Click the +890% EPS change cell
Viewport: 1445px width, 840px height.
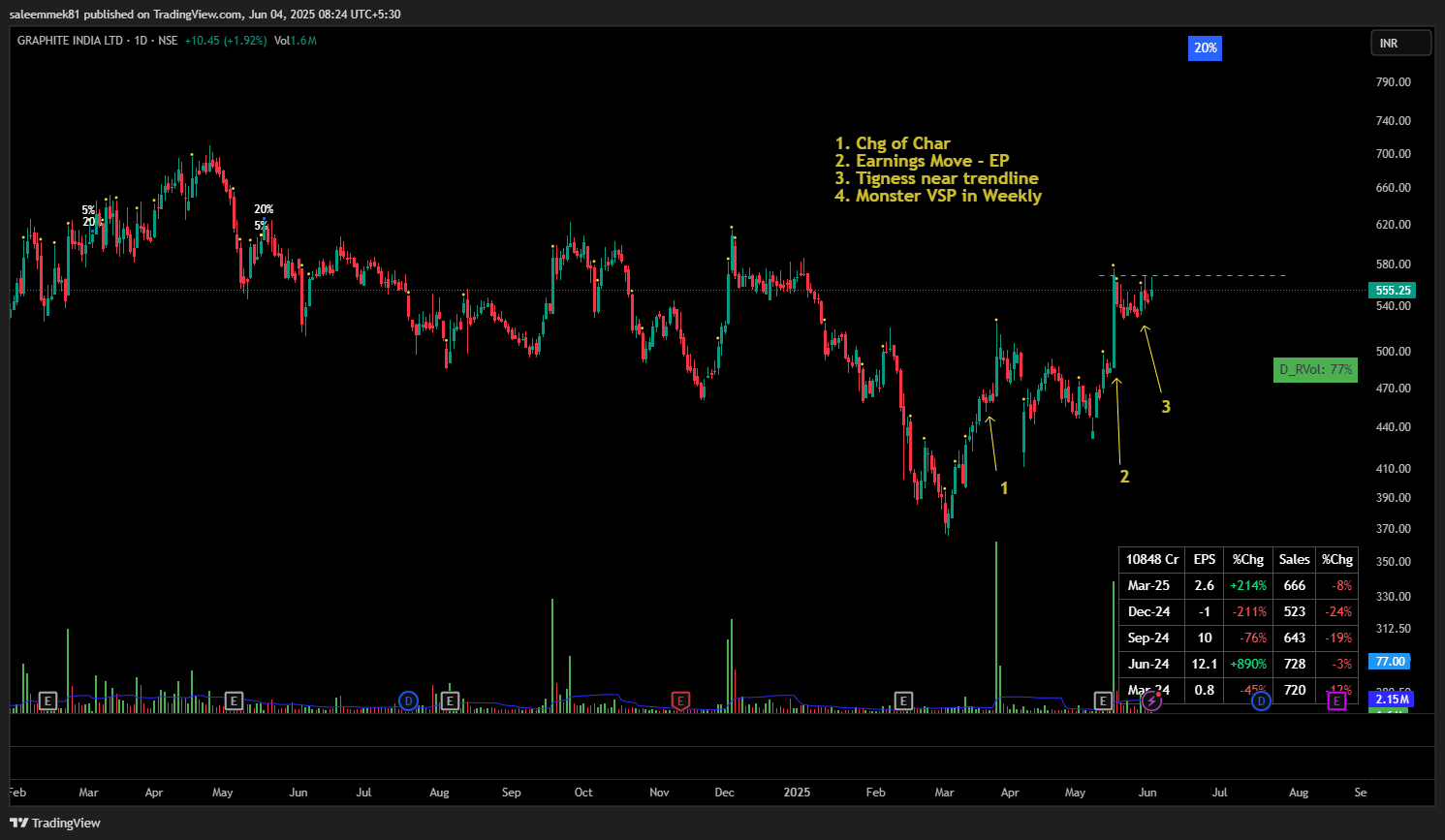click(x=1248, y=664)
